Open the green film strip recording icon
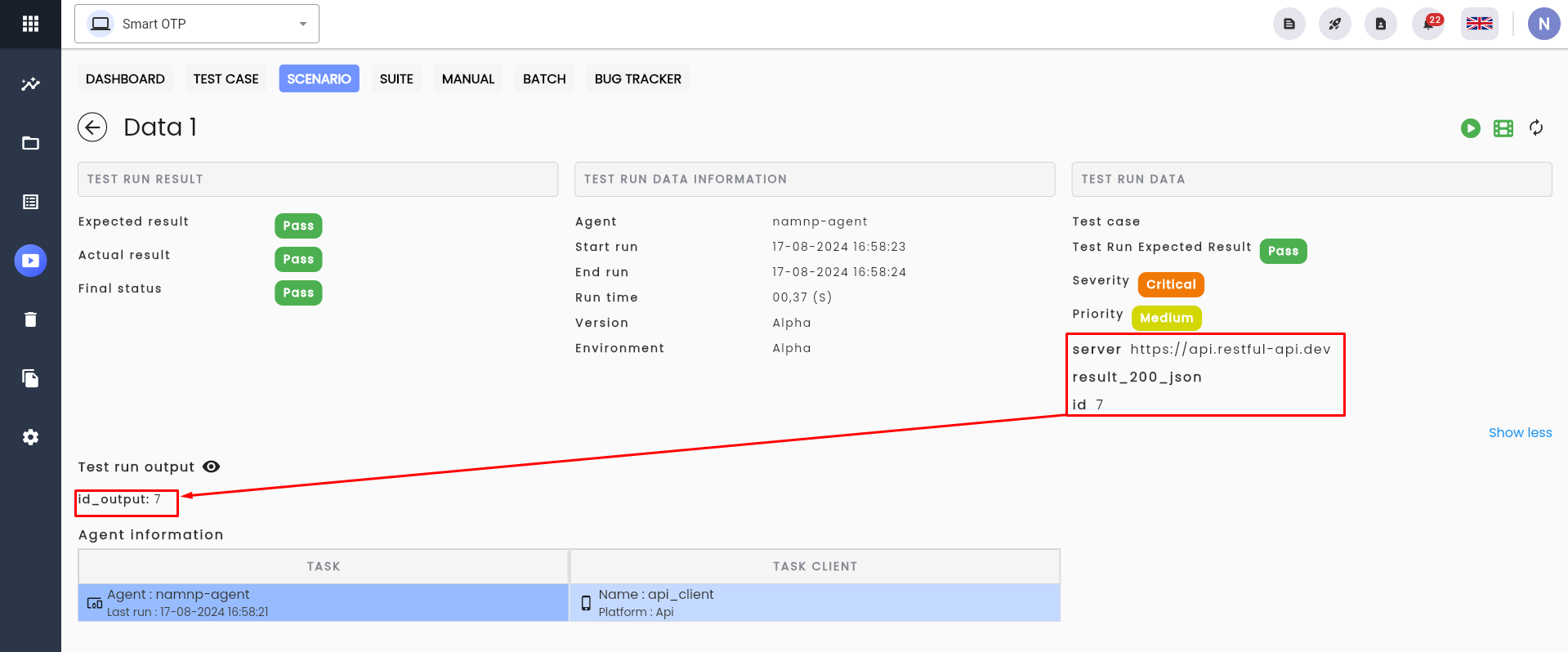This screenshot has width=1568, height=652. pos(1503,128)
